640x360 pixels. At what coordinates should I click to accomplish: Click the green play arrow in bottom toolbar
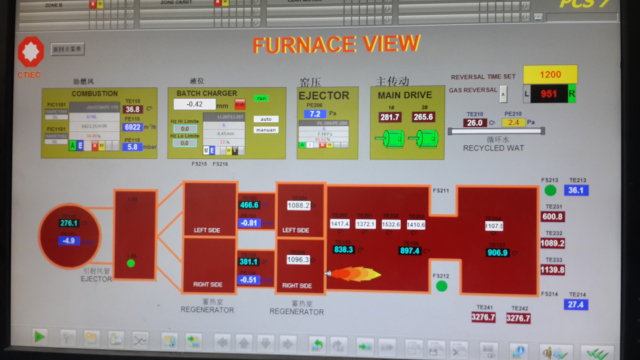pyautogui.click(x=40, y=337)
